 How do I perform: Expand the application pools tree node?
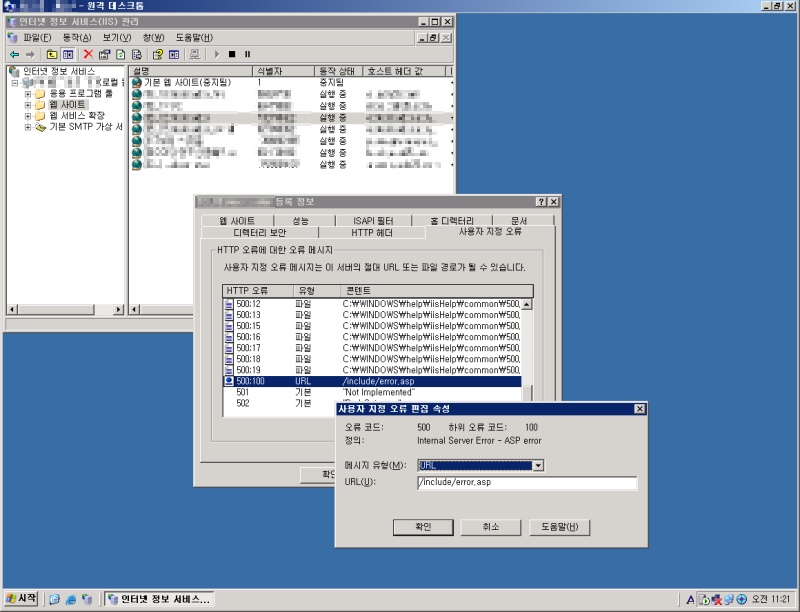(x=28, y=94)
